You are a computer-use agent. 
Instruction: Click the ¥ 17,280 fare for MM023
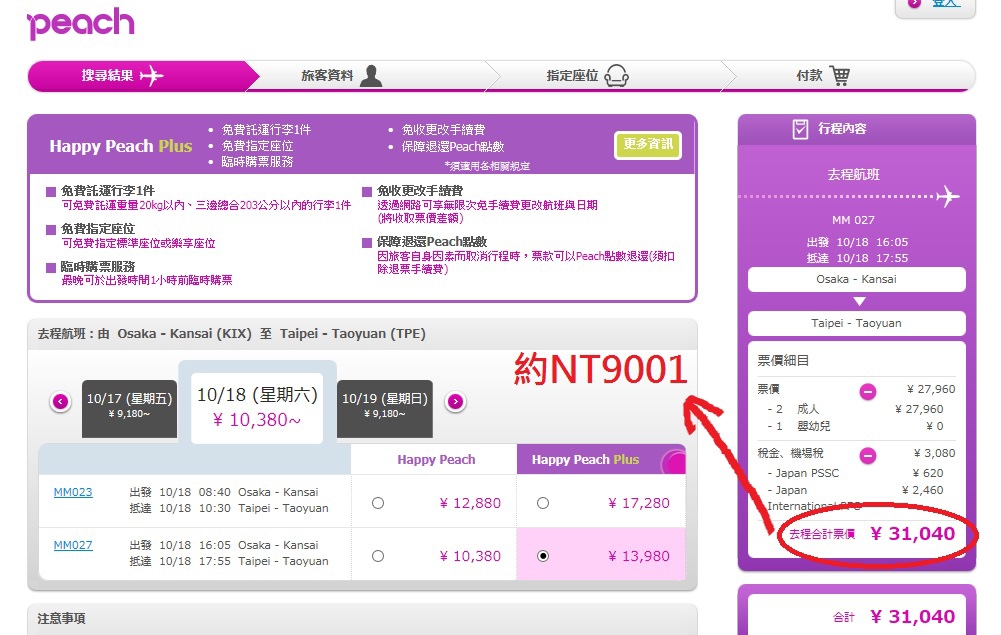(639, 503)
